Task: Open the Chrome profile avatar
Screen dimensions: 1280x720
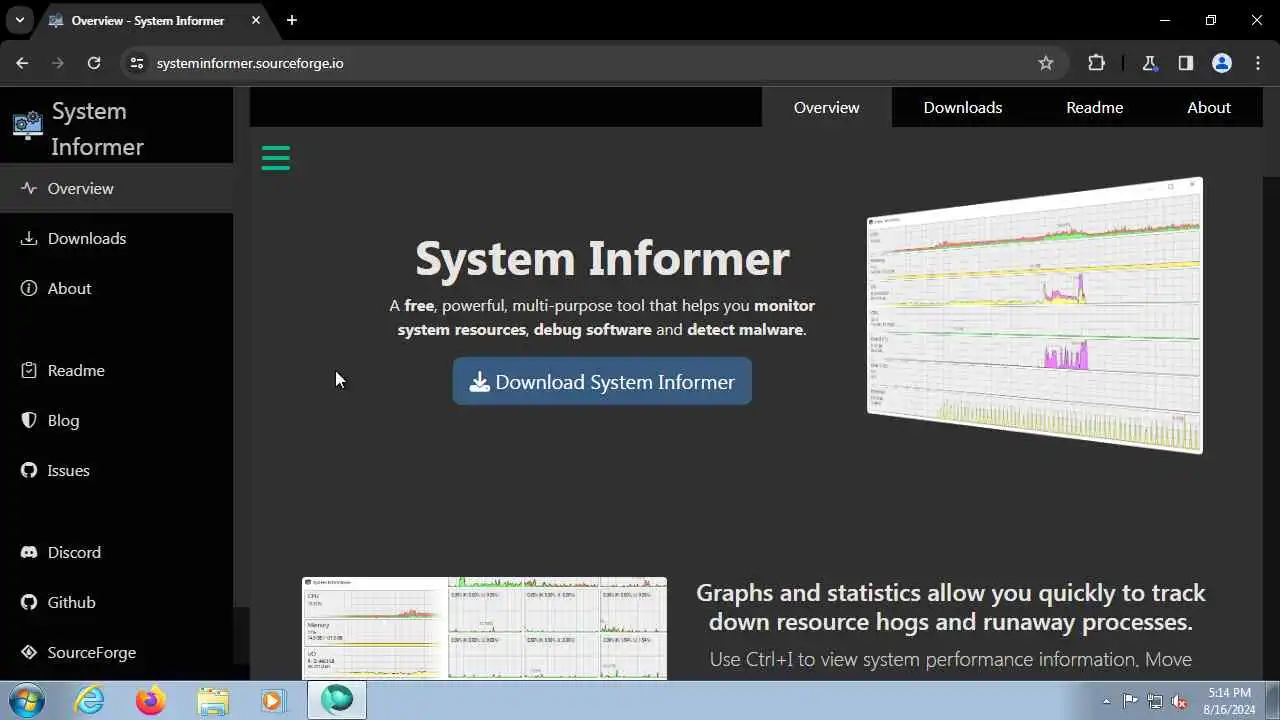Action: coord(1222,63)
